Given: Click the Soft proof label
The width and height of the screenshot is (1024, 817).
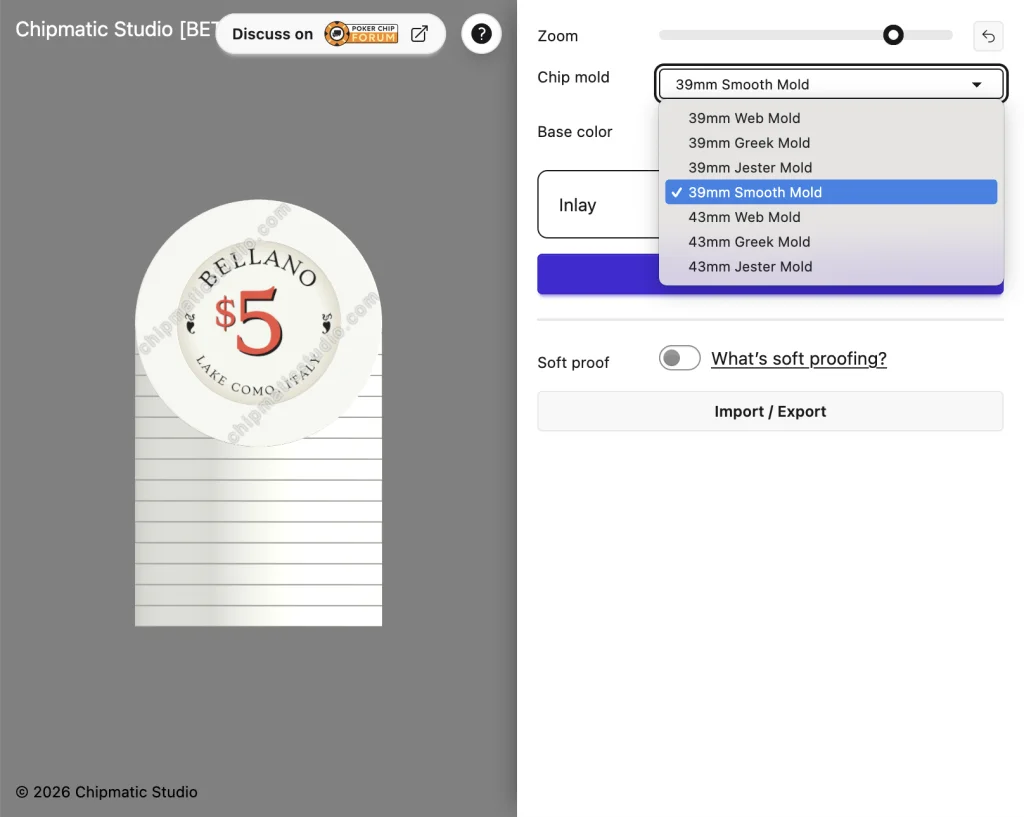Looking at the screenshot, I should (573, 362).
